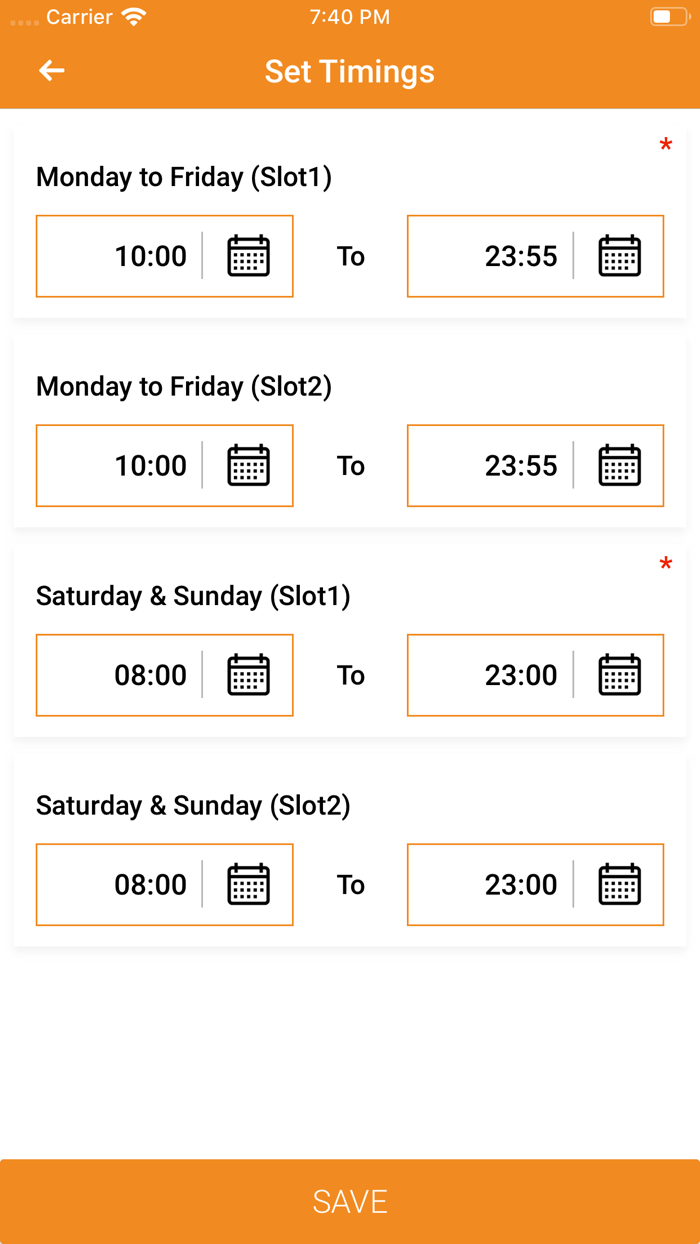Set Saturday & Sunday Slot2 end time 23:00
700x1244 pixels.
click(521, 885)
